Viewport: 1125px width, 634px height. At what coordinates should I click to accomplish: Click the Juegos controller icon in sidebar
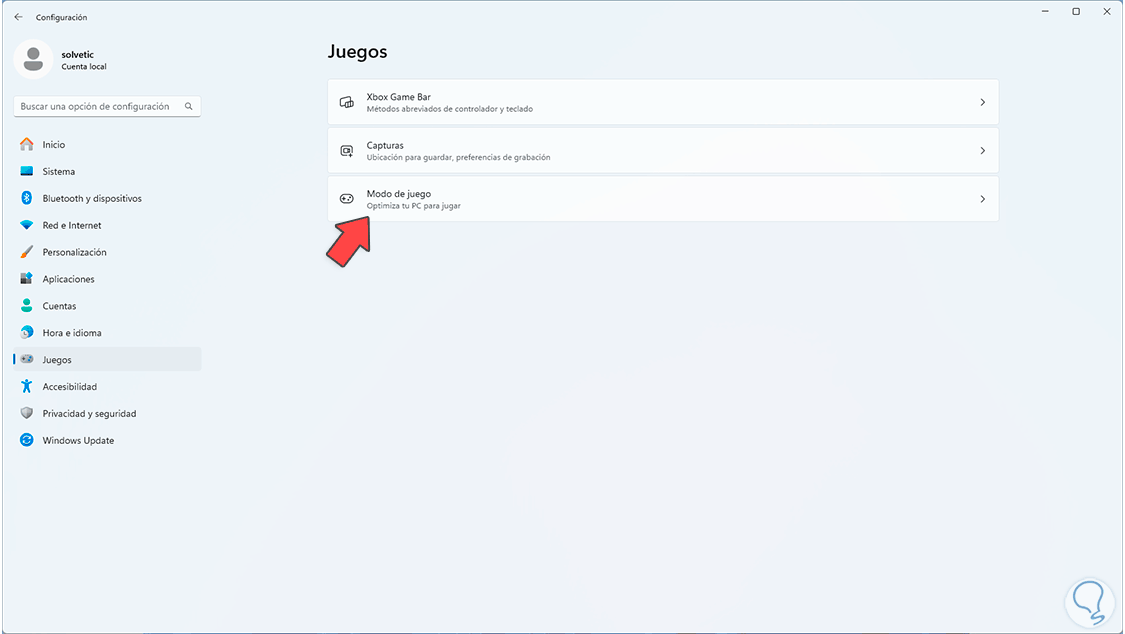point(27,359)
